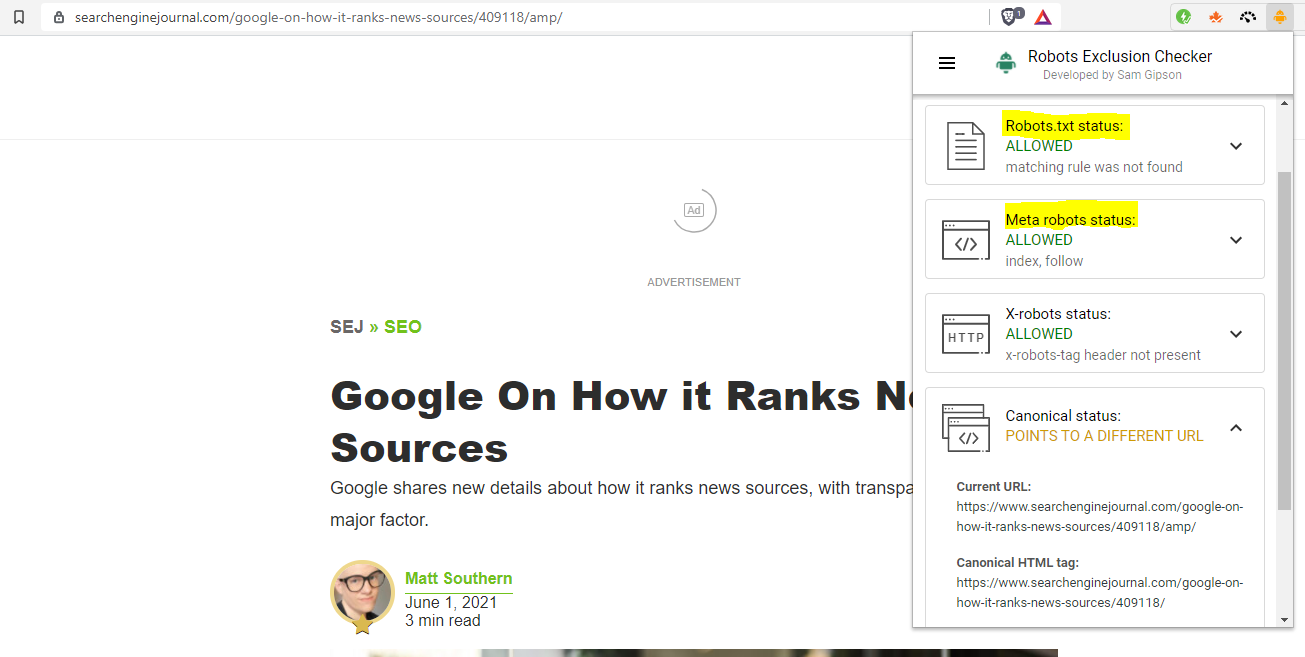This screenshot has width=1305, height=657.
Task: Open the orange maple leaf extension
Action: 1215,17
